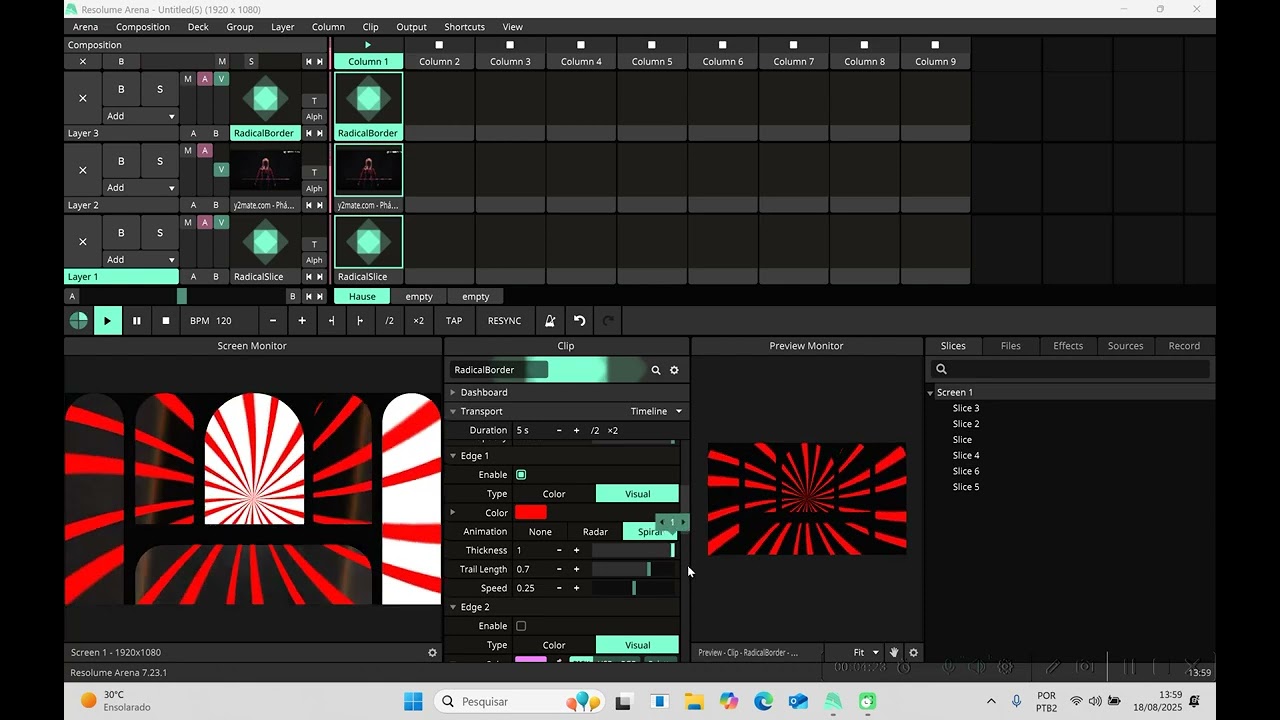Viewport: 1280px width, 720px height.
Task: Check the Edge 2 Enable checkbox
Action: coord(521,626)
